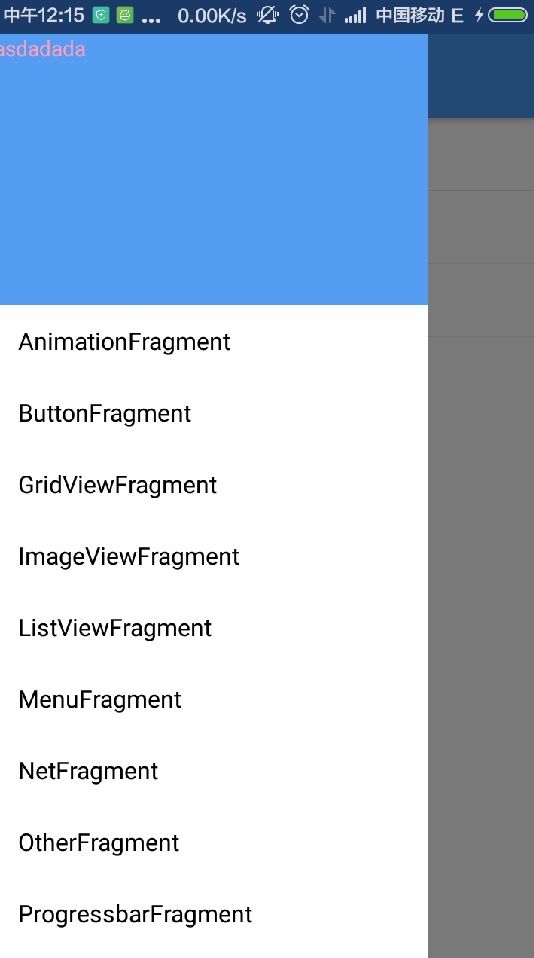Tap the alarm clock status icon
The width and height of the screenshot is (534, 958).
click(299, 14)
